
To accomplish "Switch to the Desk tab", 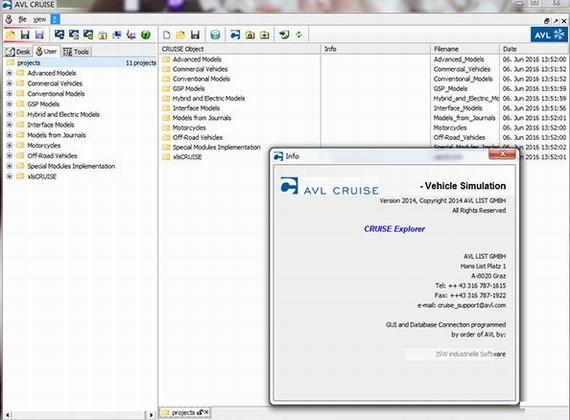I will click(18, 52).
